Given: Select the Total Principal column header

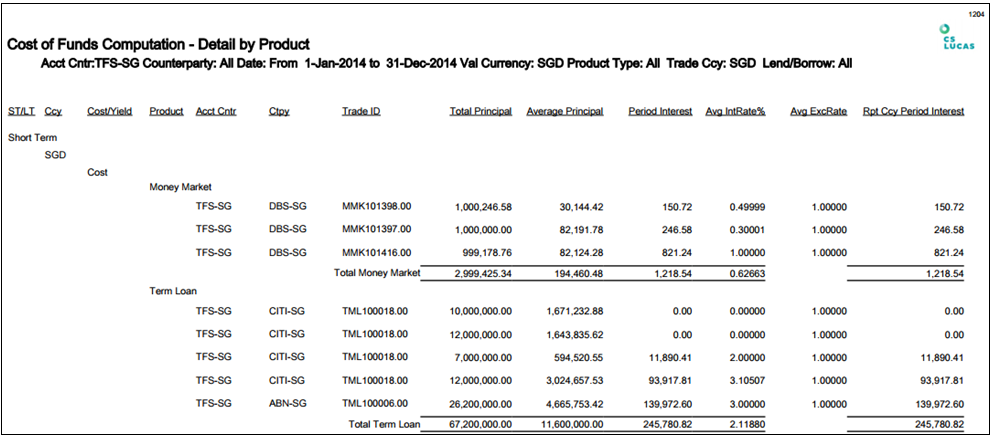Looking at the screenshot, I should [481, 111].
